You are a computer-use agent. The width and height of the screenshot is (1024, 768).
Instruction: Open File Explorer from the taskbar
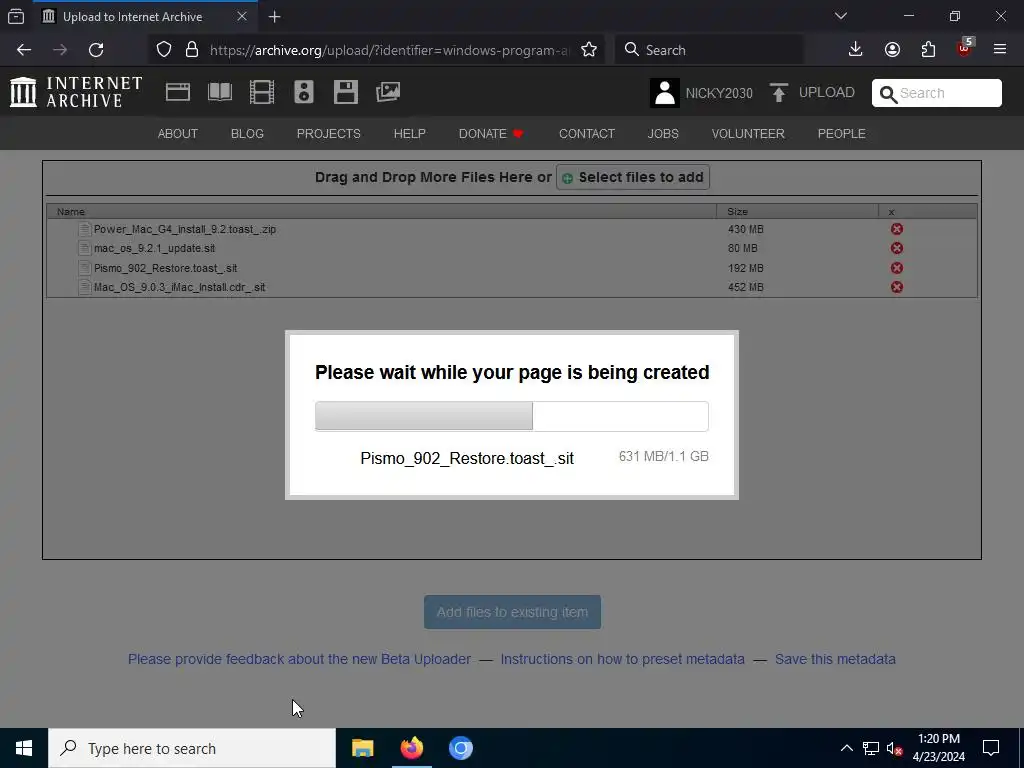pyautogui.click(x=362, y=748)
